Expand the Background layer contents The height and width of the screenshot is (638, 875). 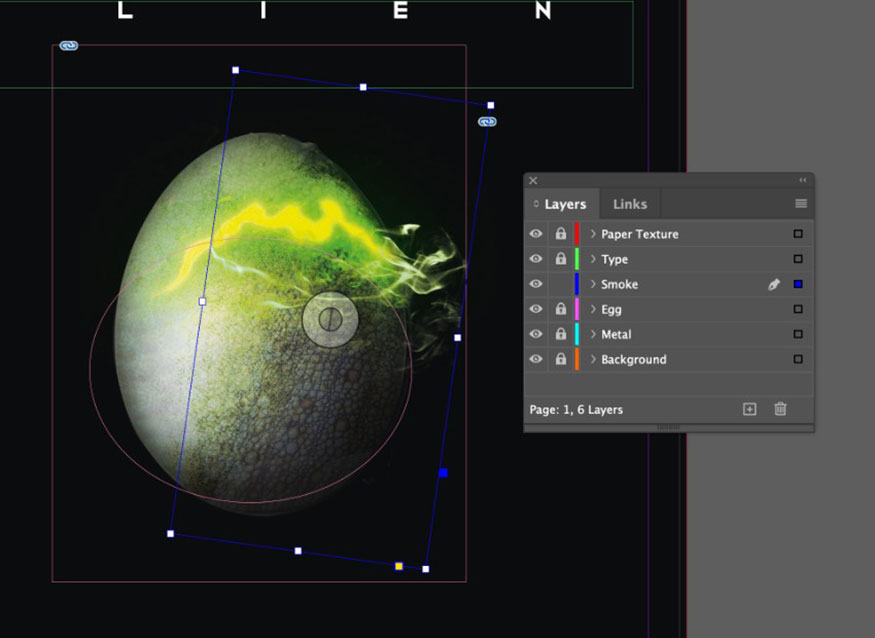[x=593, y=359]
